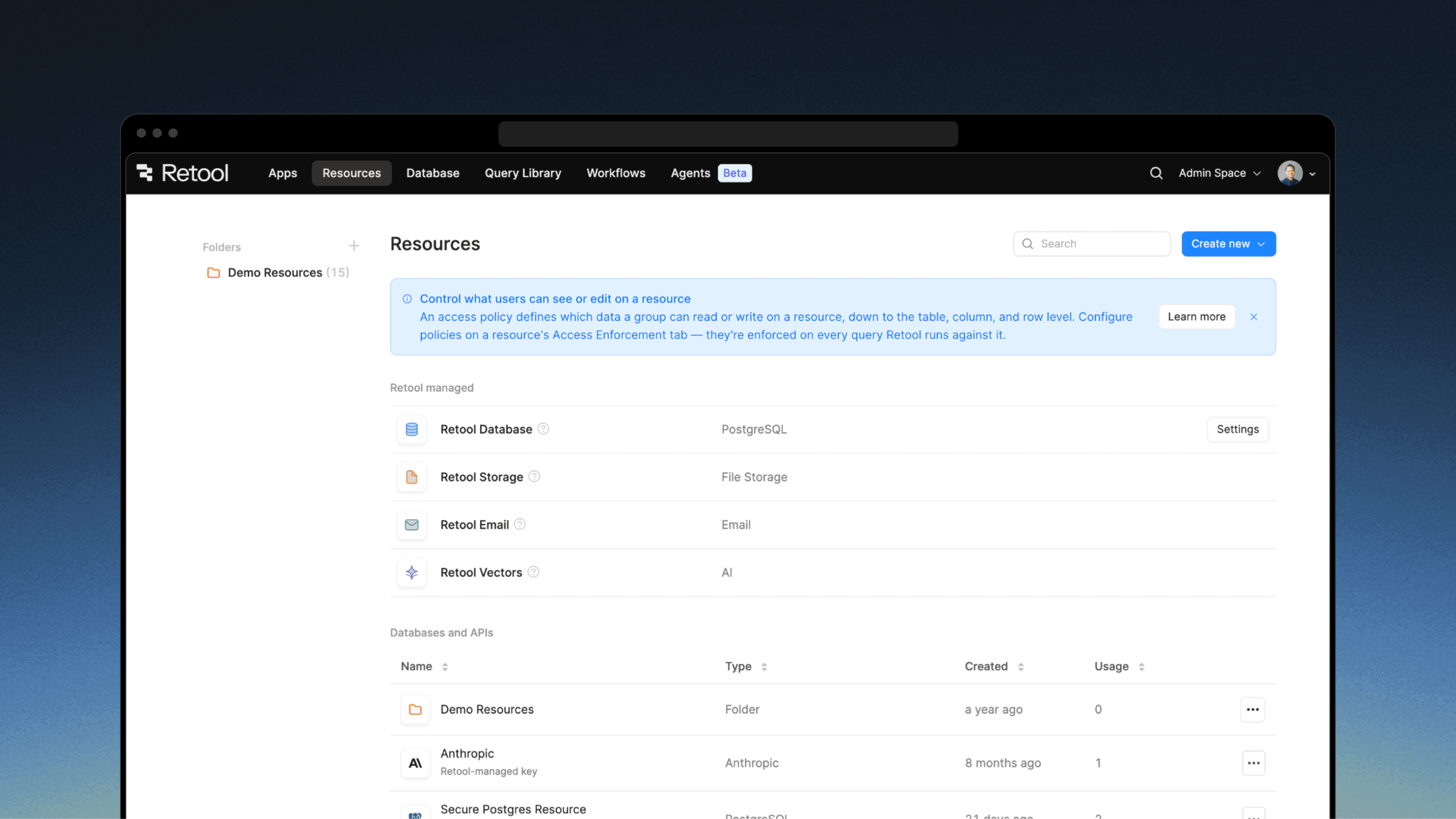The height and width of the screenshot is (819, 1456).
Task: Click the '8 months ago' created cell
Action: pos(1003,763)
